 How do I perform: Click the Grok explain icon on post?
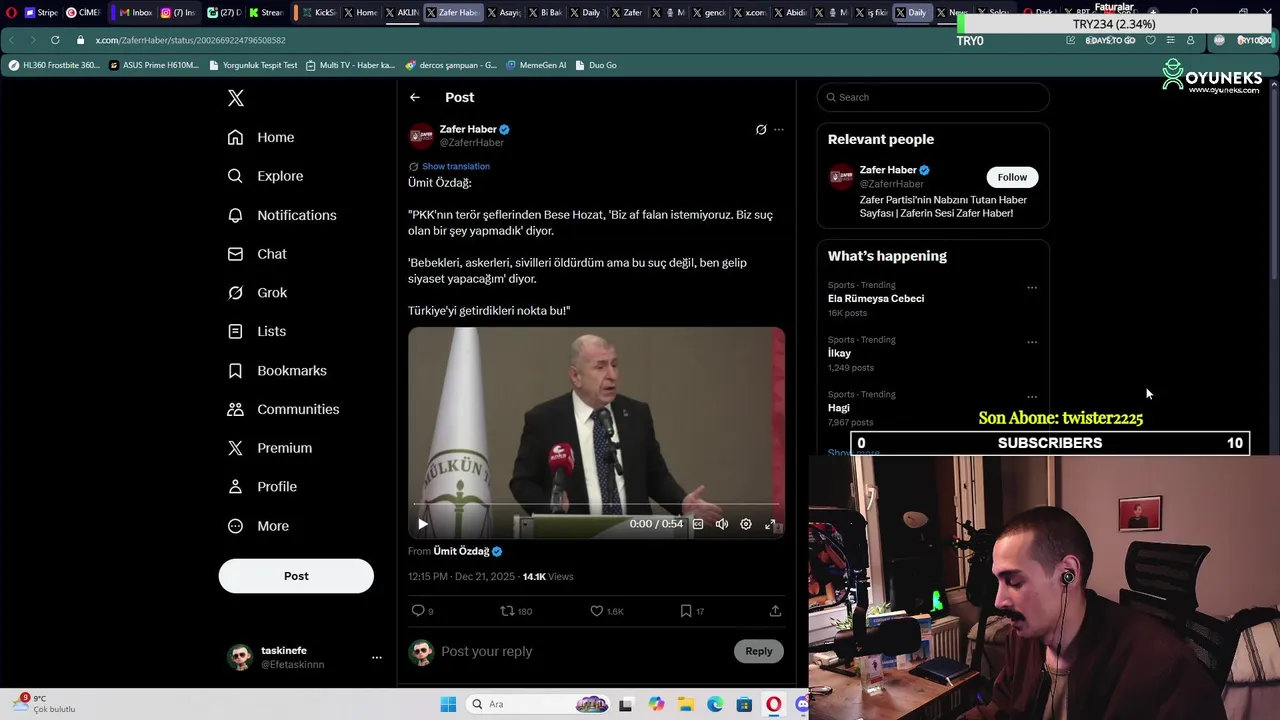[x=761, y=129]
